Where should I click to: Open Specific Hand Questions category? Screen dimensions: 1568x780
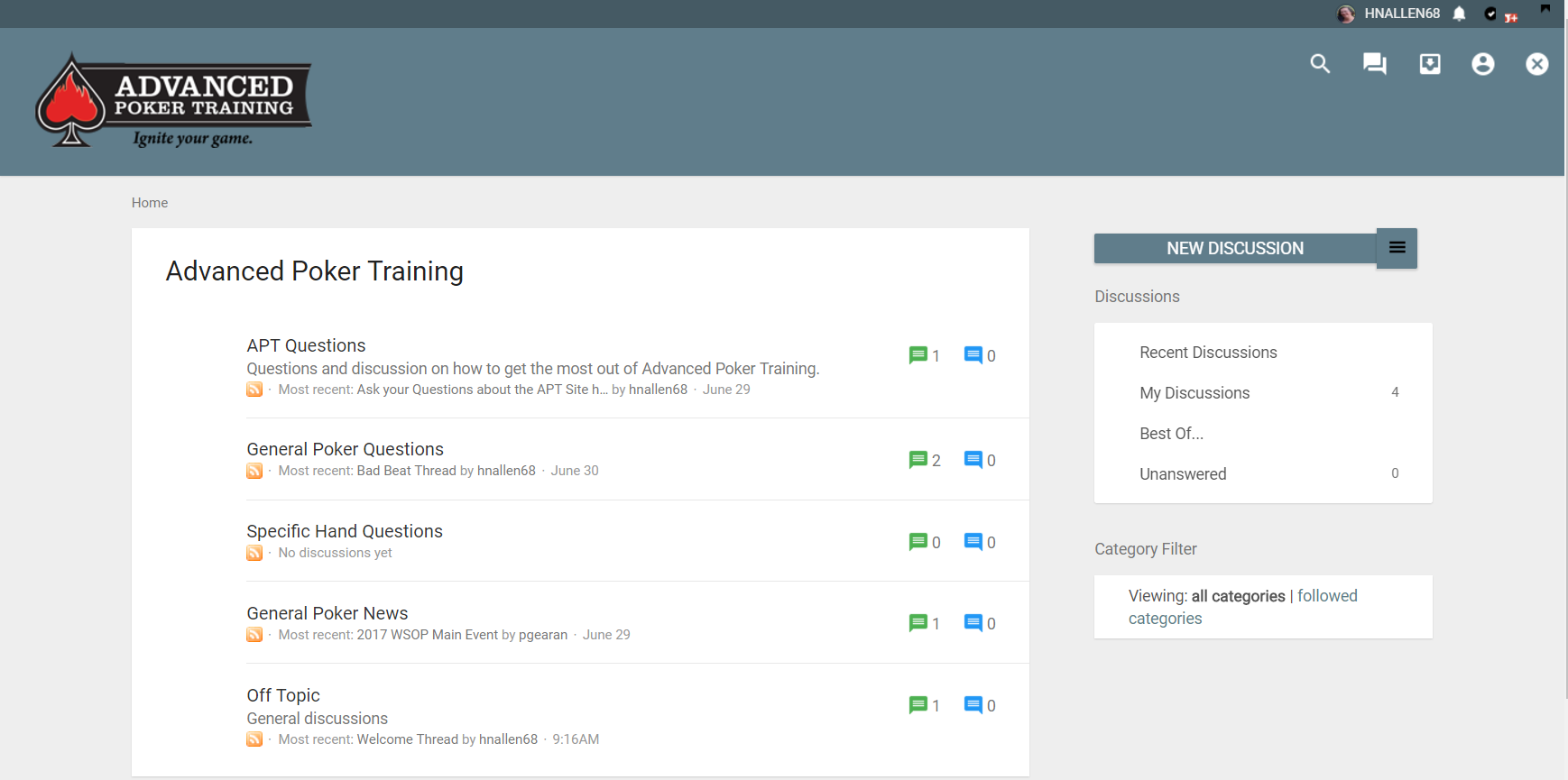point(345,531)
